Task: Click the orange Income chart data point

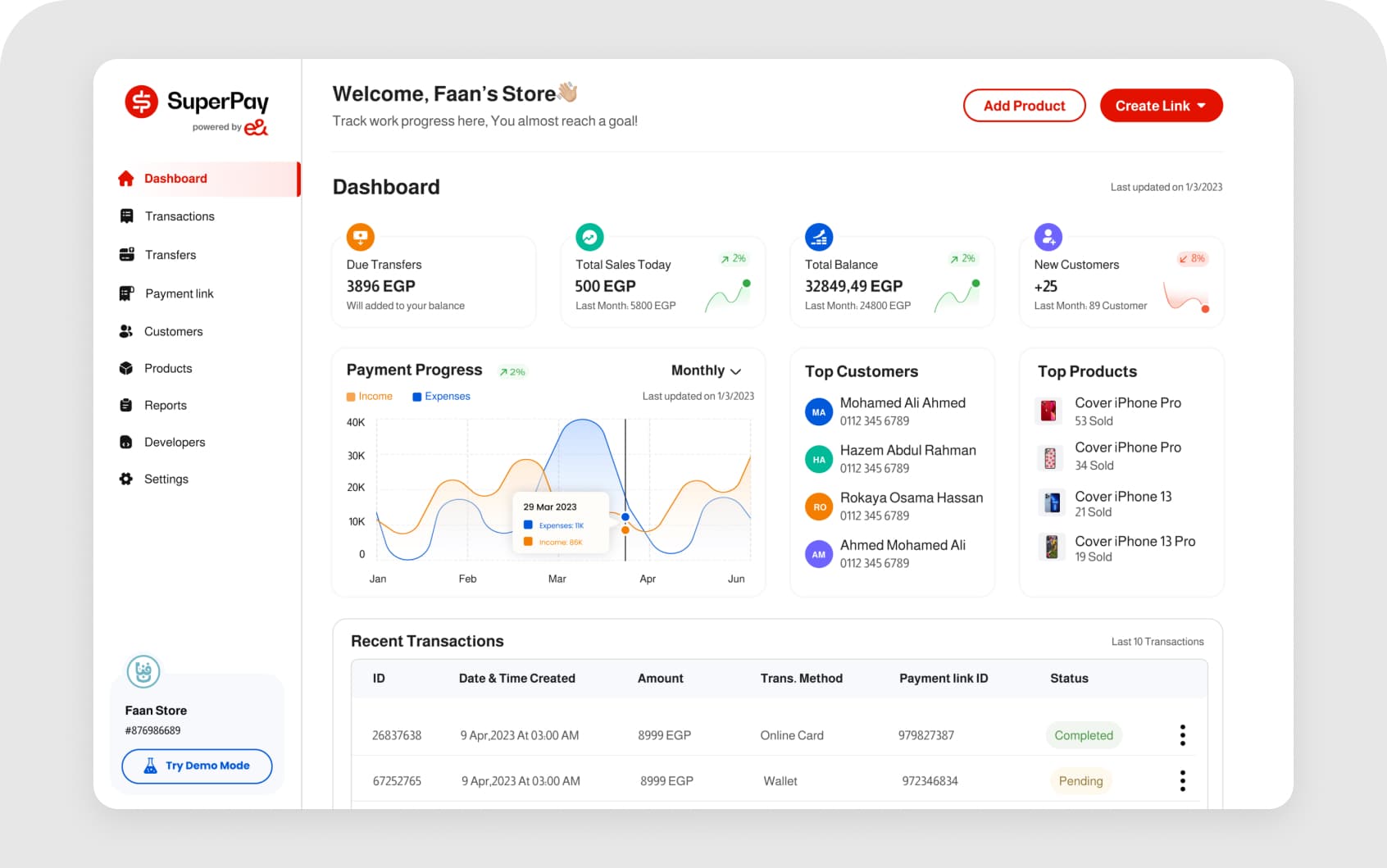Action: pyautogui.click(x=625, y=530)
